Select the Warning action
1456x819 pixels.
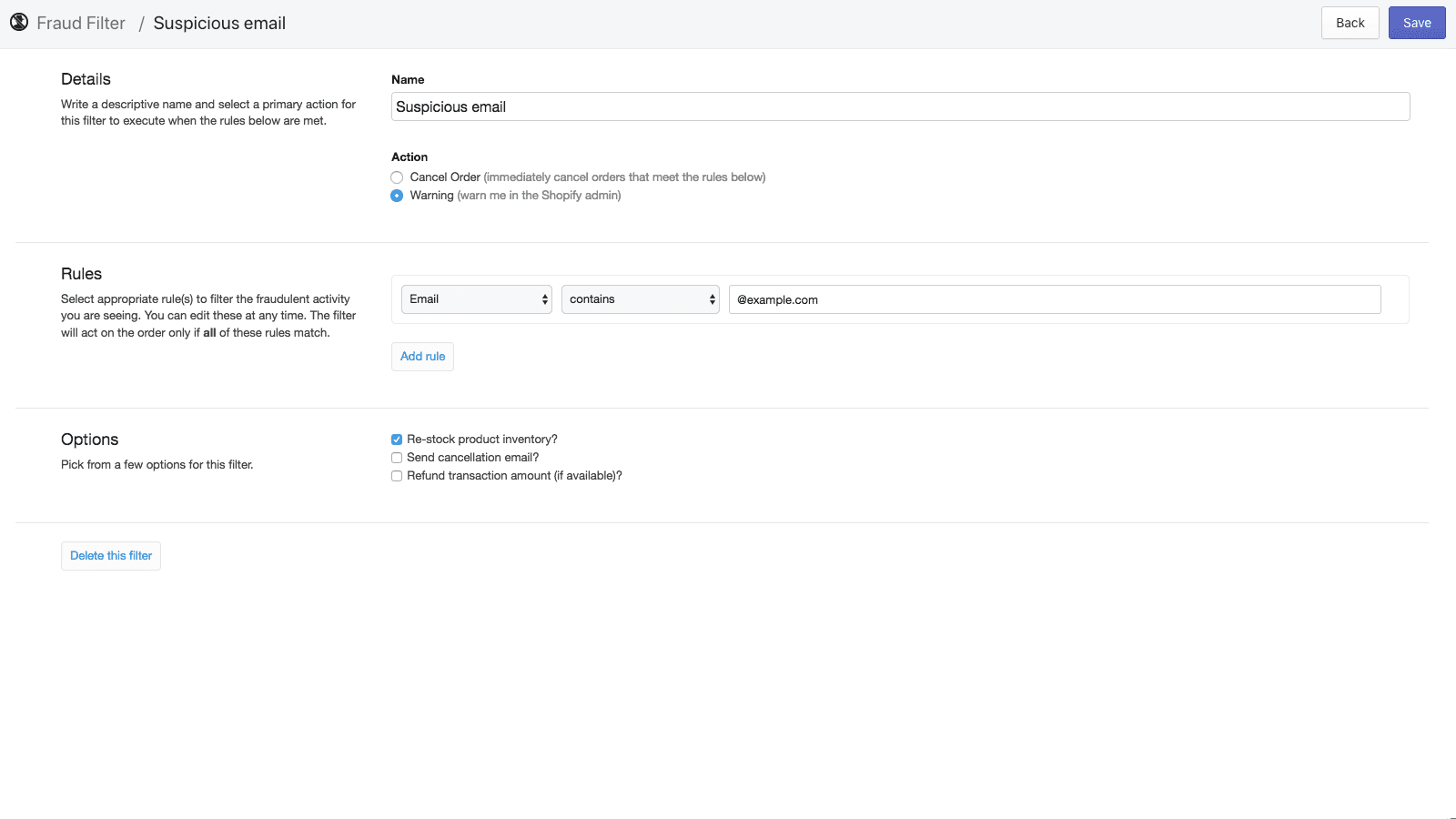click(397, 195)
